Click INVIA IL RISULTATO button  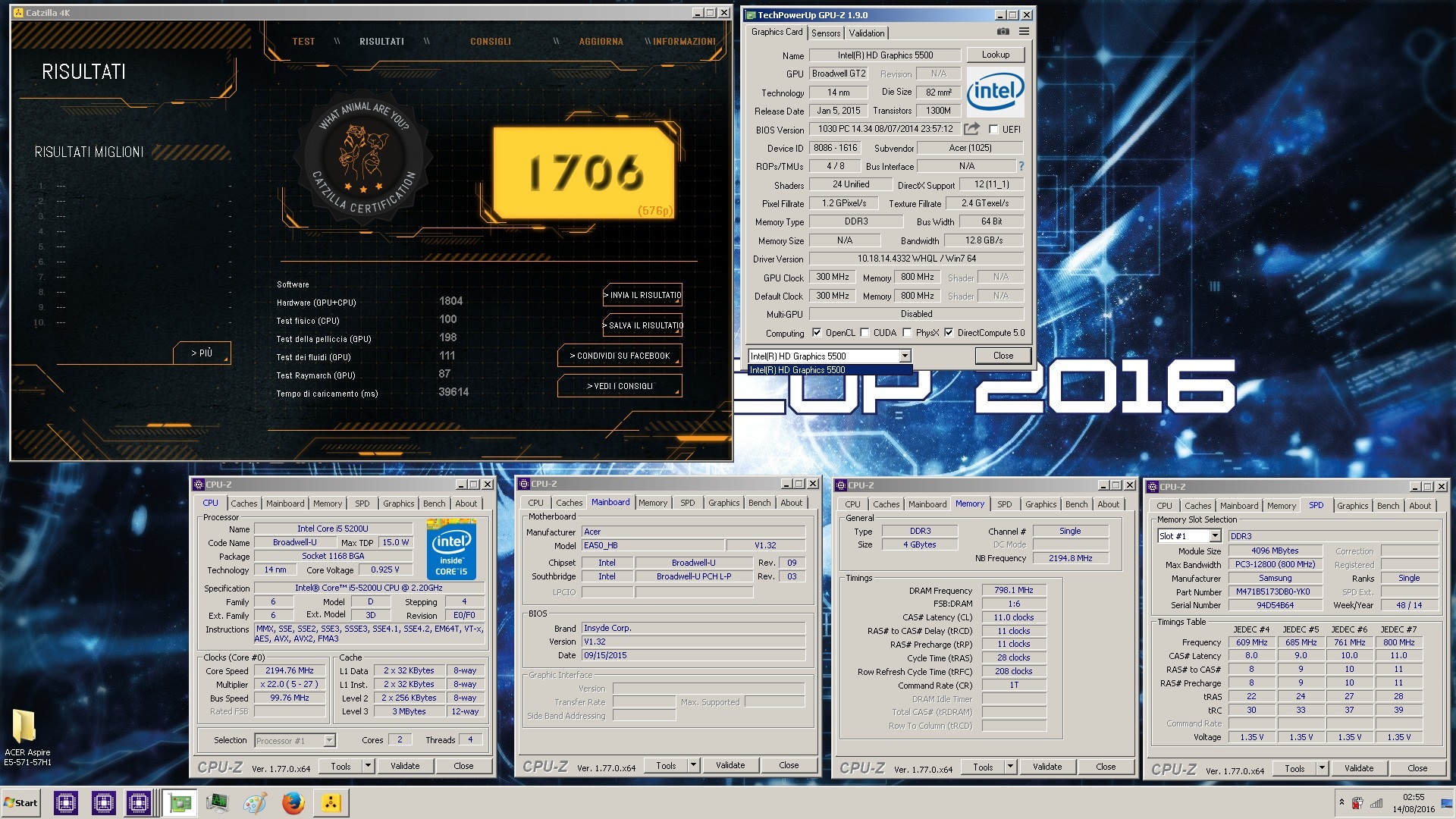click(642, 295)
